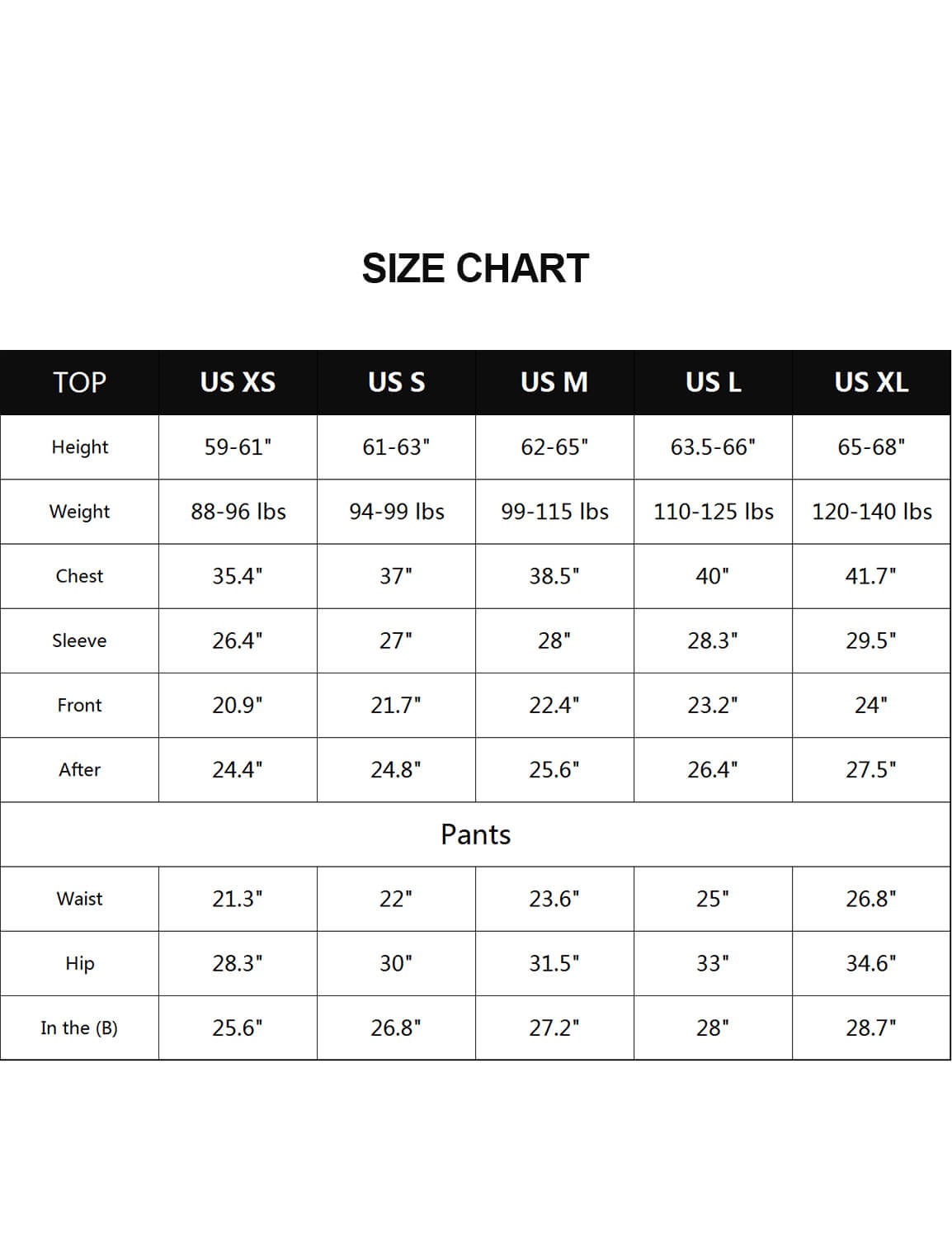The height and width of the screenshot is (1238, 952).
Task: Click the 41.7" chest value for US XL
Action: click(871, 575)
